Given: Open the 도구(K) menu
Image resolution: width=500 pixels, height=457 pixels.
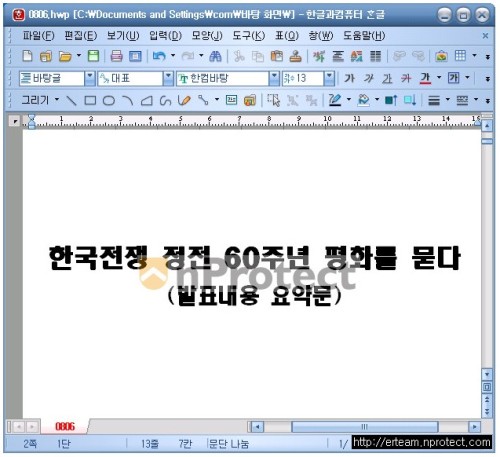Looking at the screenshot, I should [x=248, y=35].
